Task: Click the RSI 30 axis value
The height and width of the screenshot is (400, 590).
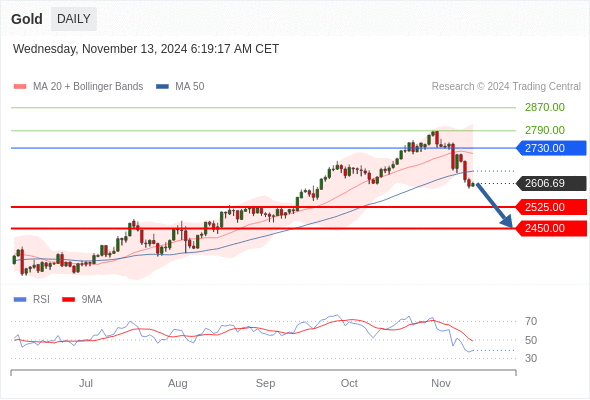Action: [531, 358]
